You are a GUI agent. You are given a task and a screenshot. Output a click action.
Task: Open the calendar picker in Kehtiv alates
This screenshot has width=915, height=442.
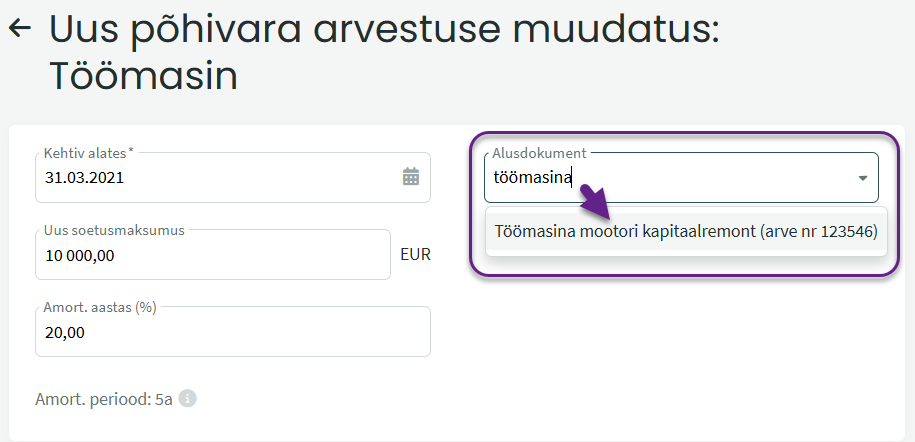[x=411, y=176]
